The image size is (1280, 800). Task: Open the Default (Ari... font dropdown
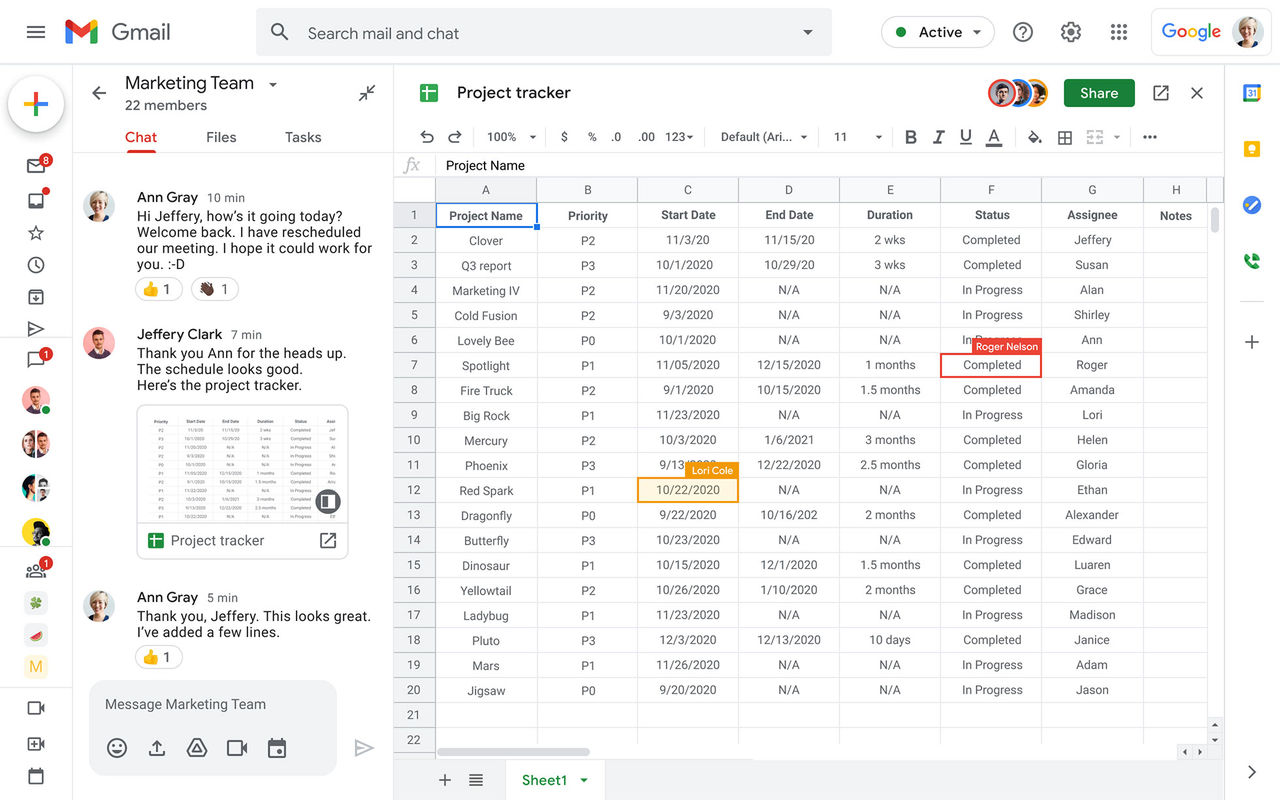point(764,137)
